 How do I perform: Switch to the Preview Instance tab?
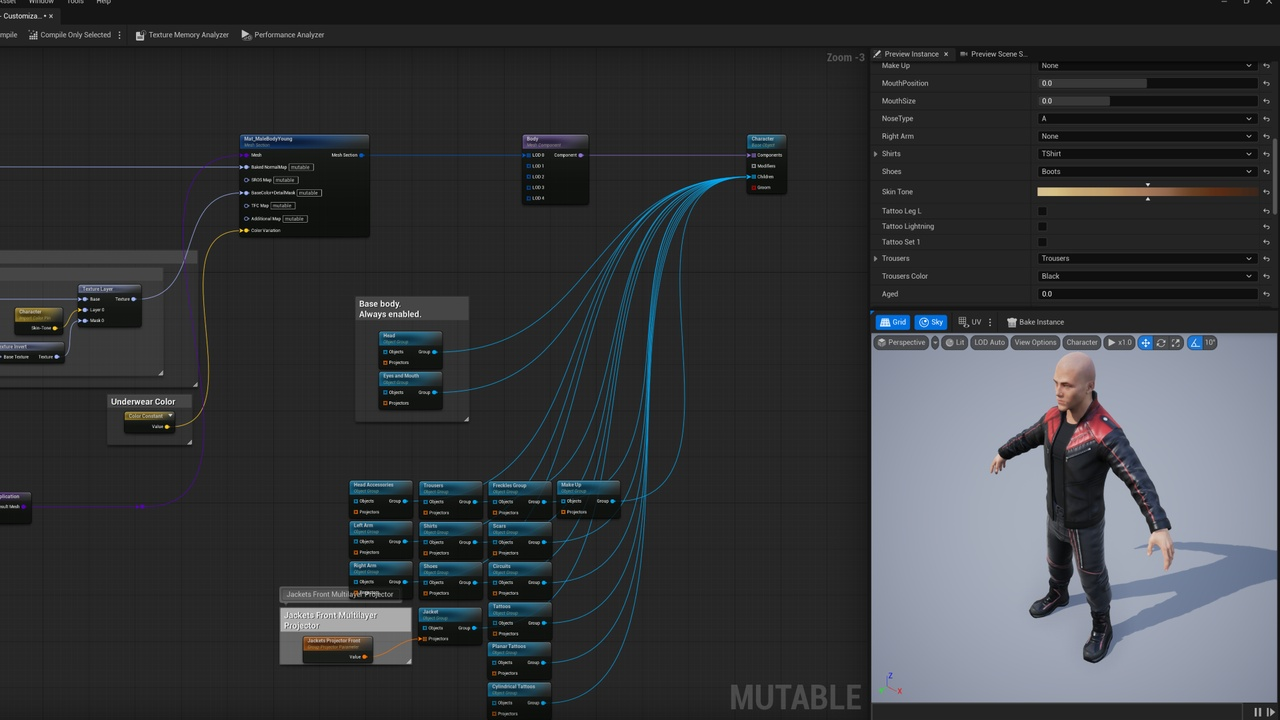[911, 54]
